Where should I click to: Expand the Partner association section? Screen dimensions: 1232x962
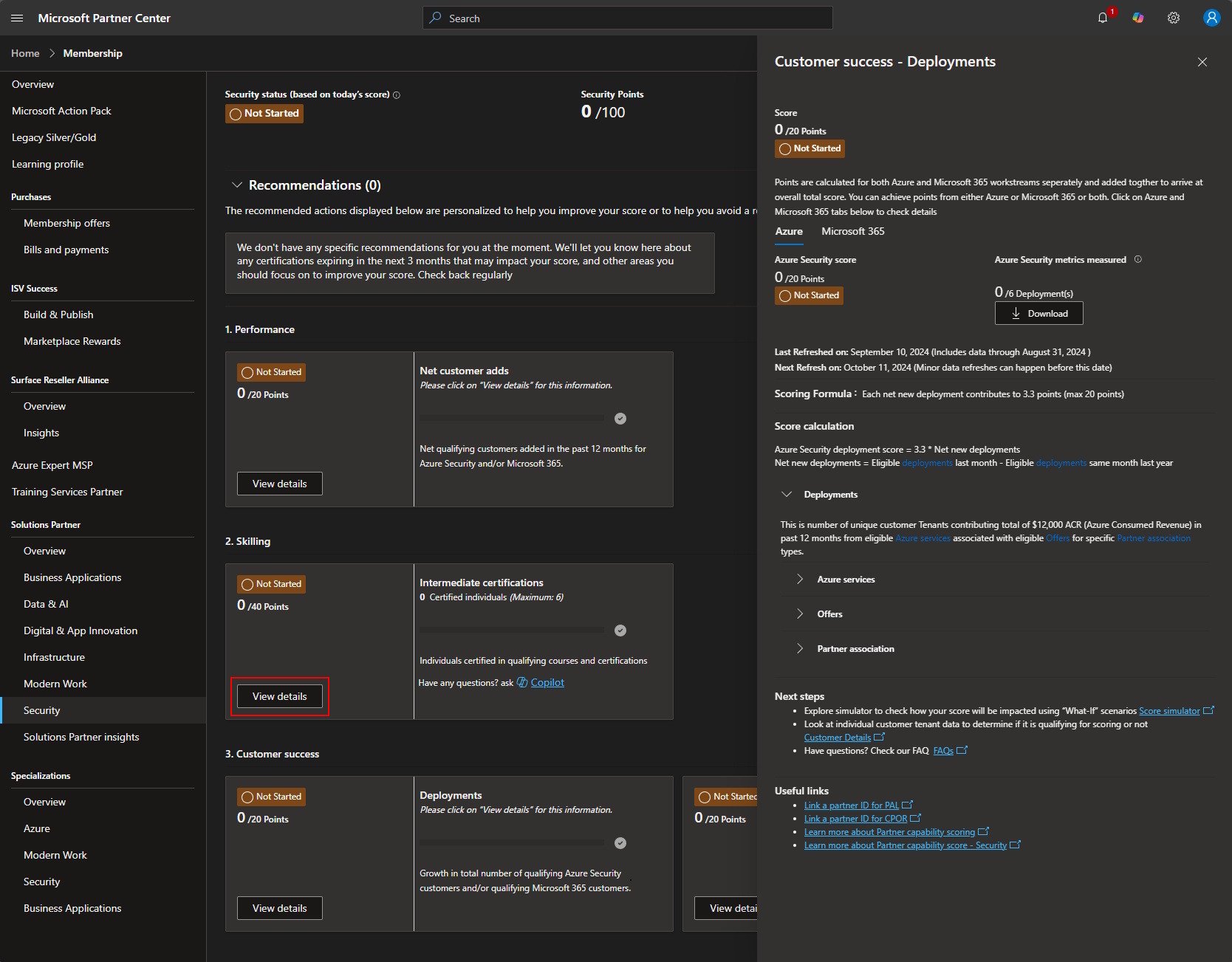point(800,649)
